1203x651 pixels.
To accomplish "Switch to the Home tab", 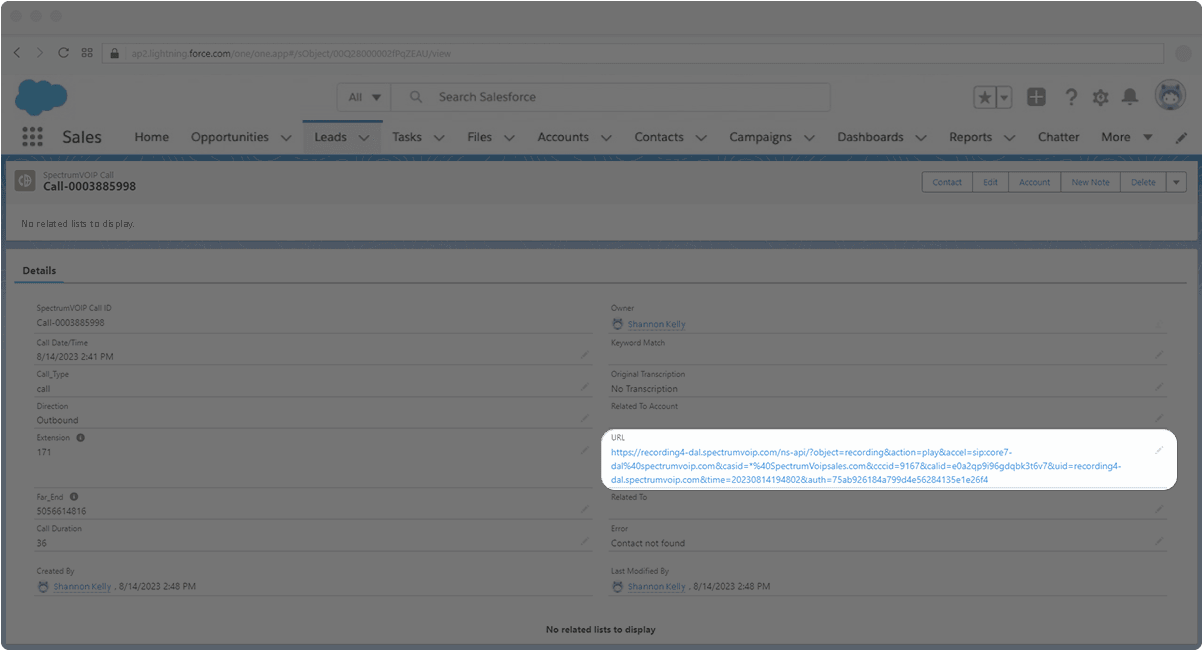I will pyautogui.click(x=151, y=137).
